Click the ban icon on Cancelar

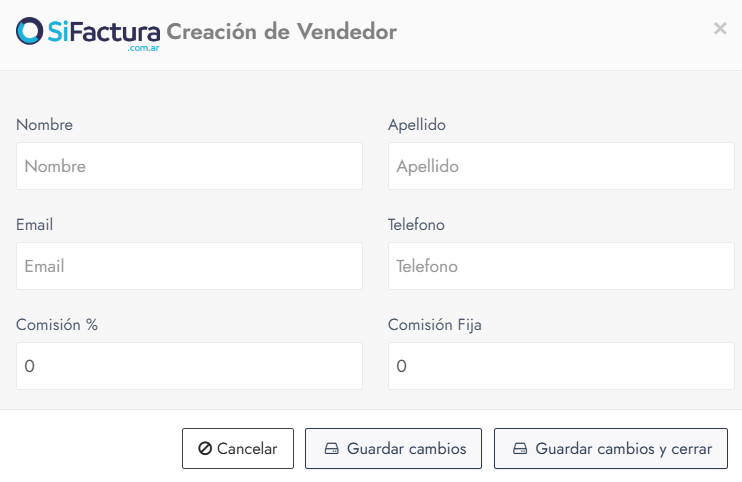[x=205, y=449]
